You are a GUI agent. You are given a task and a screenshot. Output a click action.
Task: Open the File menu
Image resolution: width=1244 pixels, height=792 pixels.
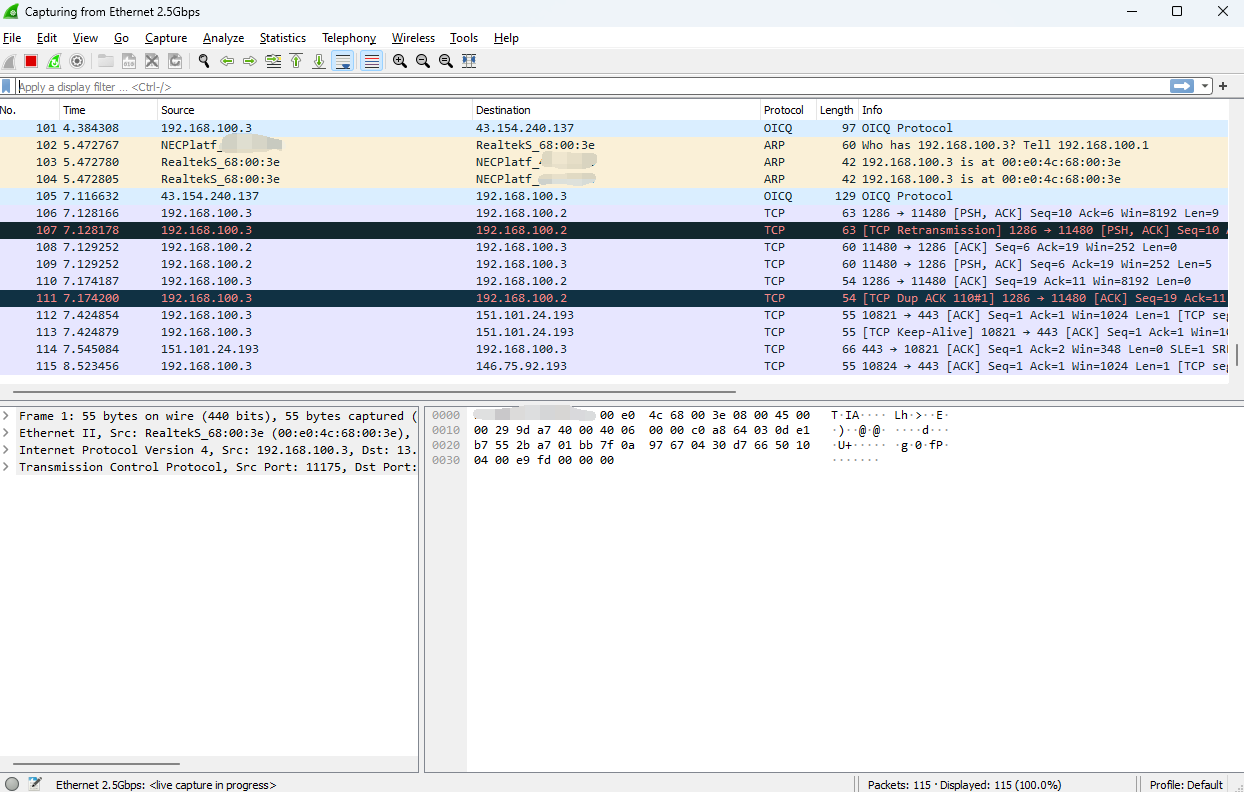tap(12, 38)
